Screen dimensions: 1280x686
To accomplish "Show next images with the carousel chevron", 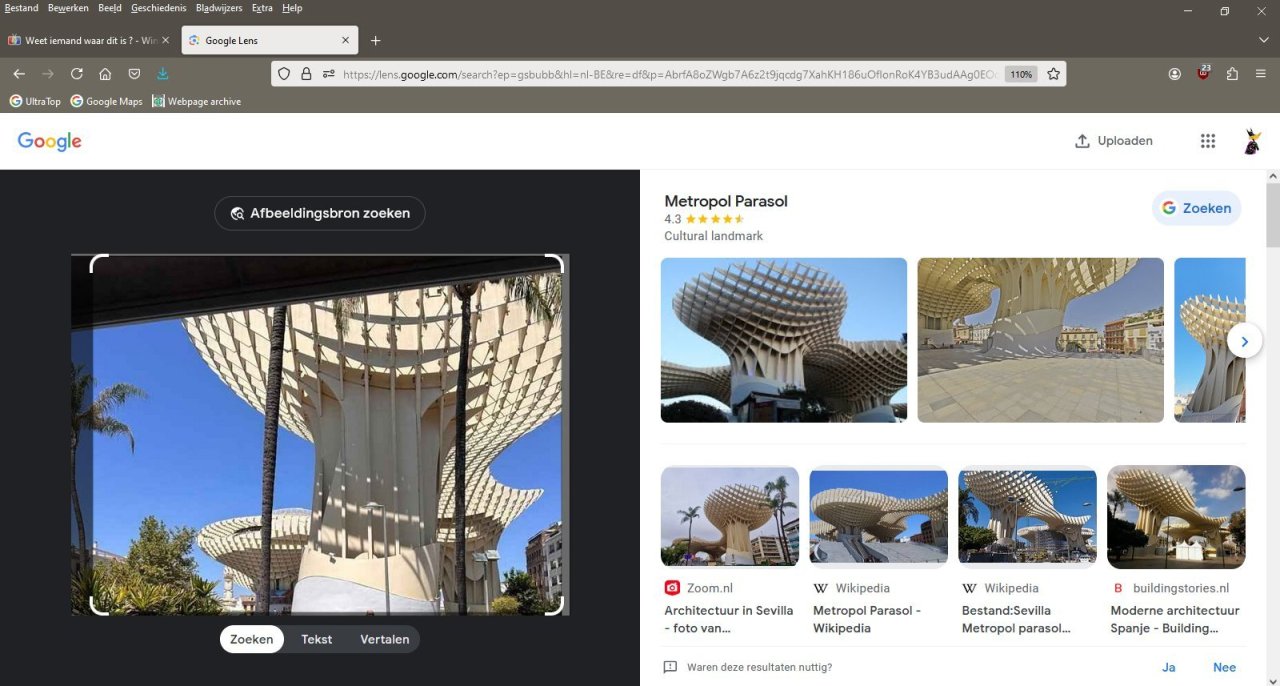I will pos(1244,341).
